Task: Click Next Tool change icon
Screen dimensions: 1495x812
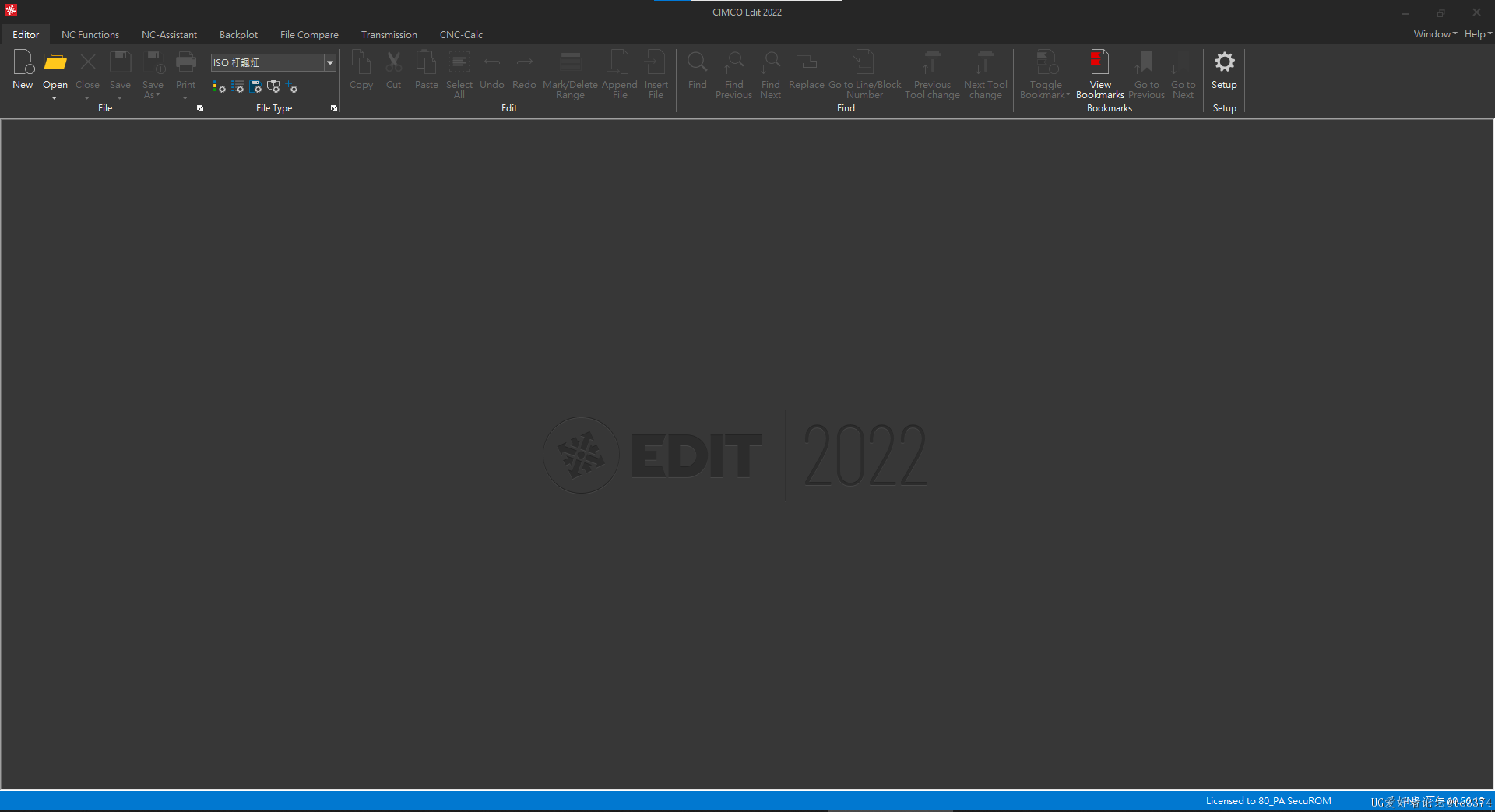Action: tap(985, 62)
